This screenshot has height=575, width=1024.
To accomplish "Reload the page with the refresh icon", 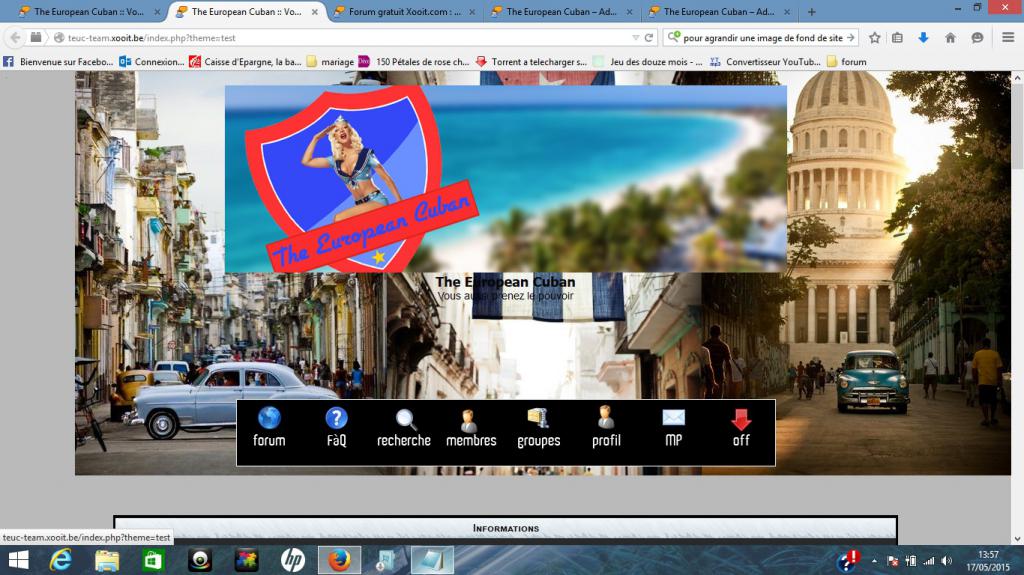I will (x=648, y=38).
